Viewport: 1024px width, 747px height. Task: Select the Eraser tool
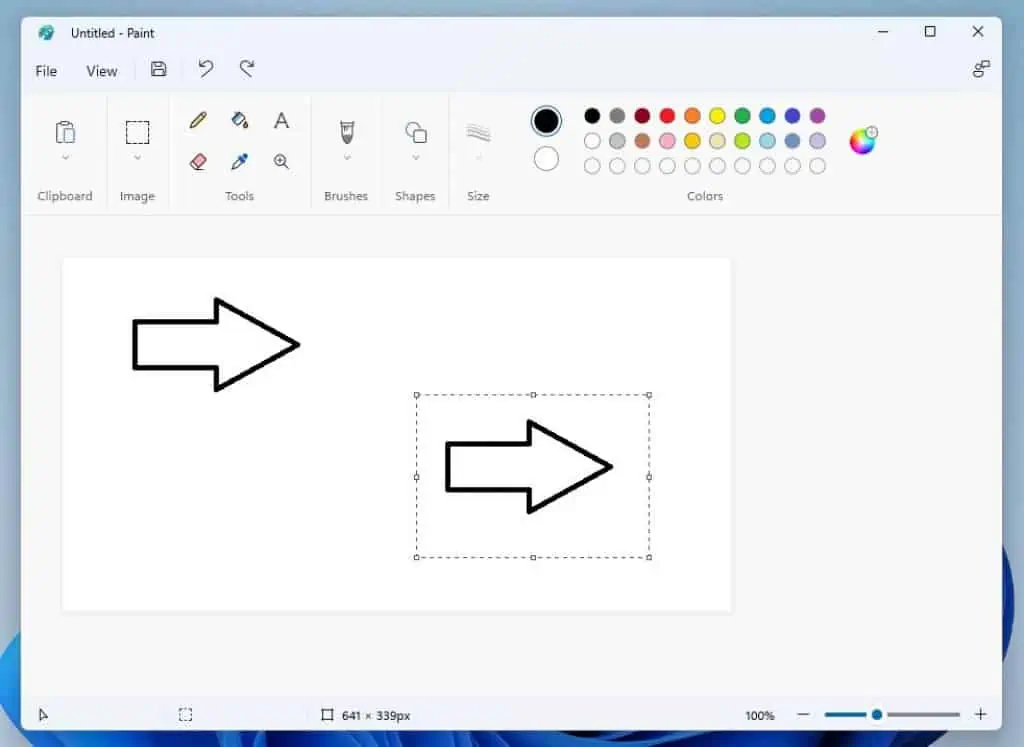click(197, 160)
